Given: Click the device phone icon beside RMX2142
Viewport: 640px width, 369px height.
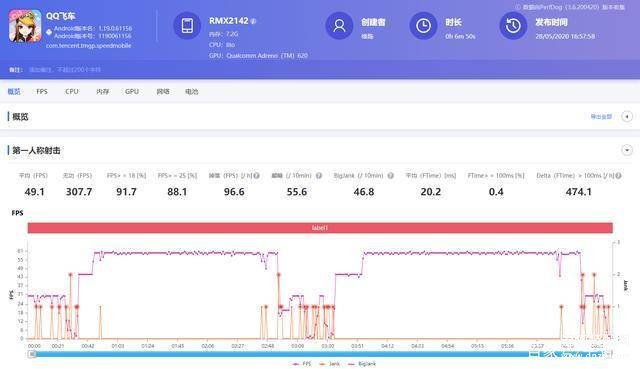Looking at the screenshot, I should point(187,26).
